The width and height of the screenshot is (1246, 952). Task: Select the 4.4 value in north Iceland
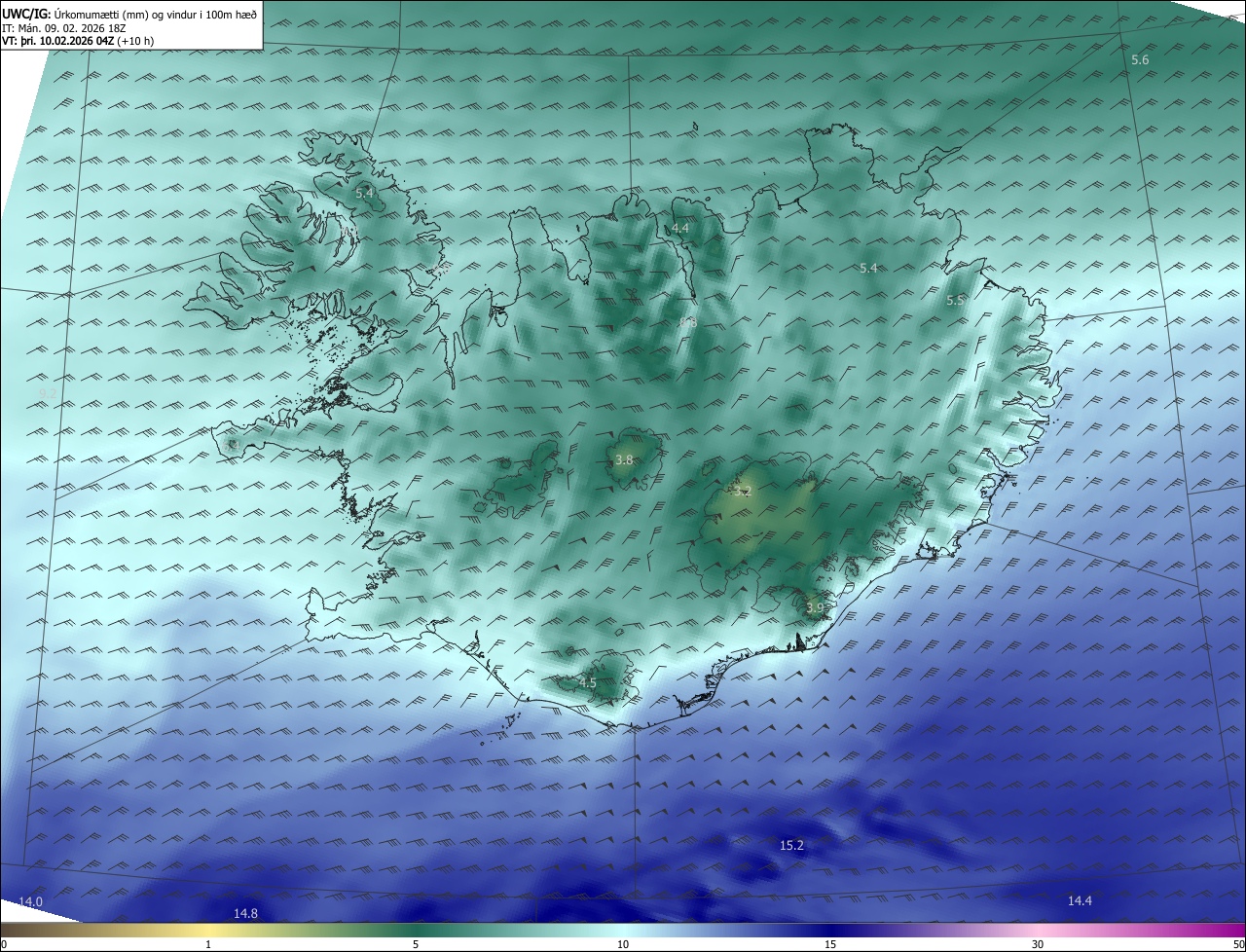coord(680,228)
